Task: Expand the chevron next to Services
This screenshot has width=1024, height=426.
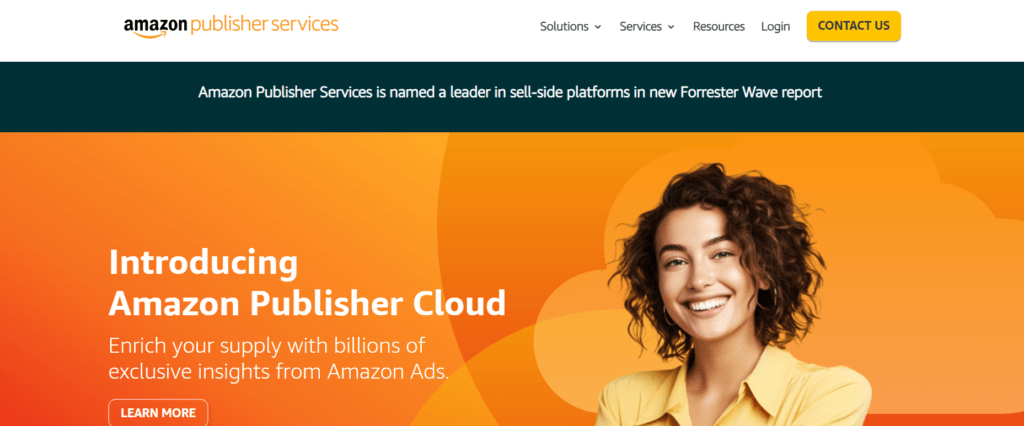Action: point(671,27)
